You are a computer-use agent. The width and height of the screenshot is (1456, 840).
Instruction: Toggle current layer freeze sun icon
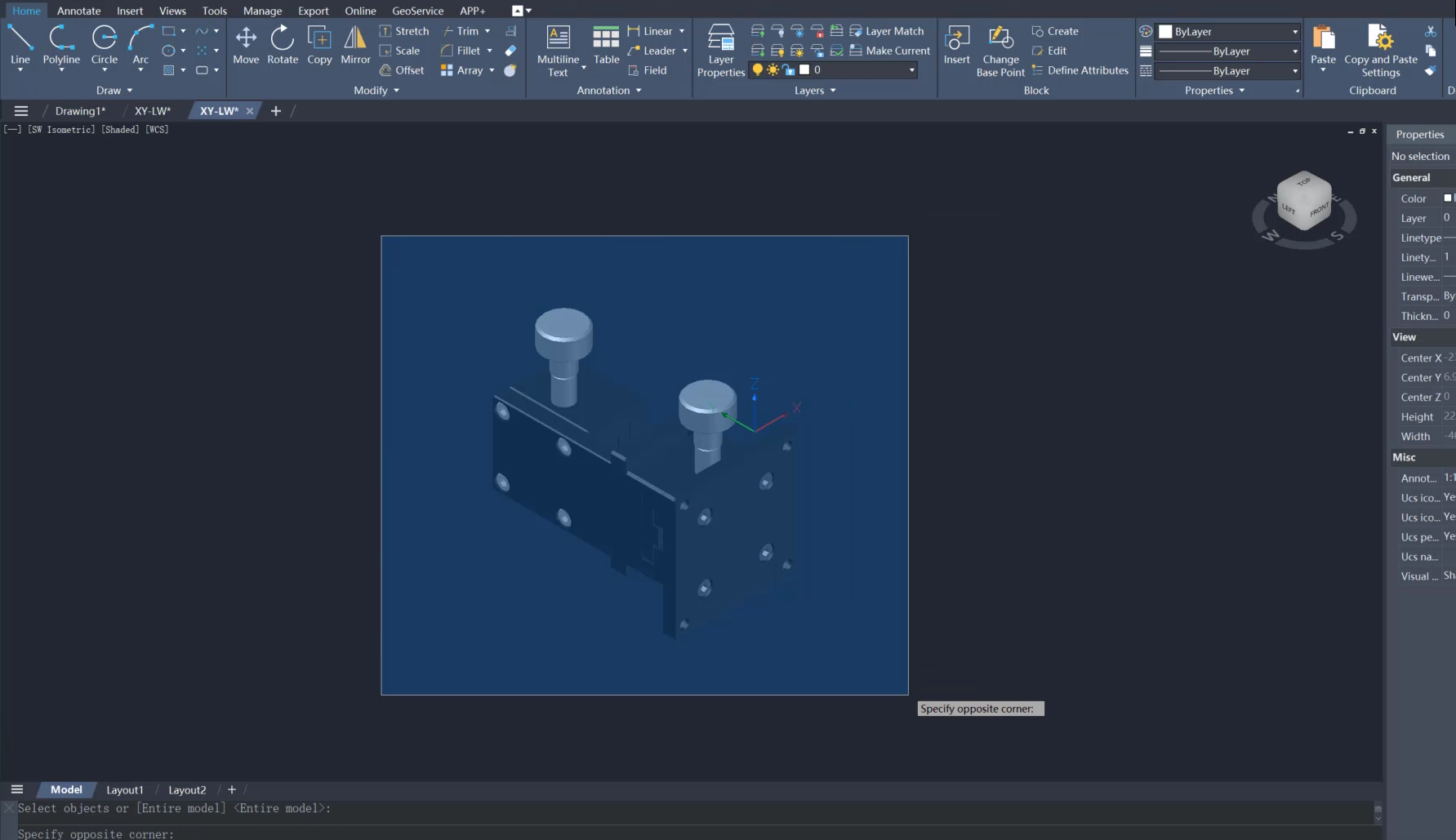(x=773, y=70)
